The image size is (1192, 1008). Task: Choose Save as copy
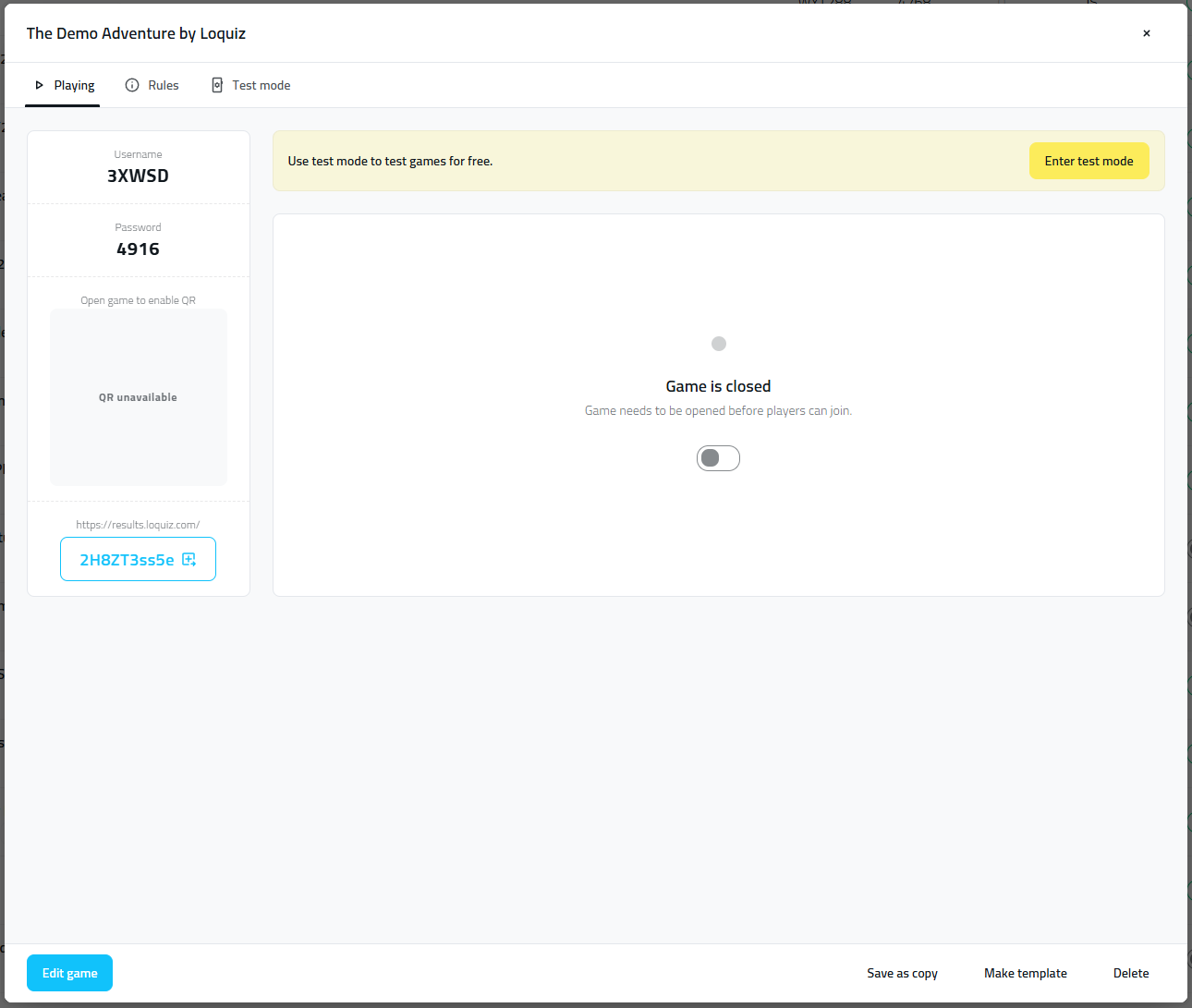[902, 973]
